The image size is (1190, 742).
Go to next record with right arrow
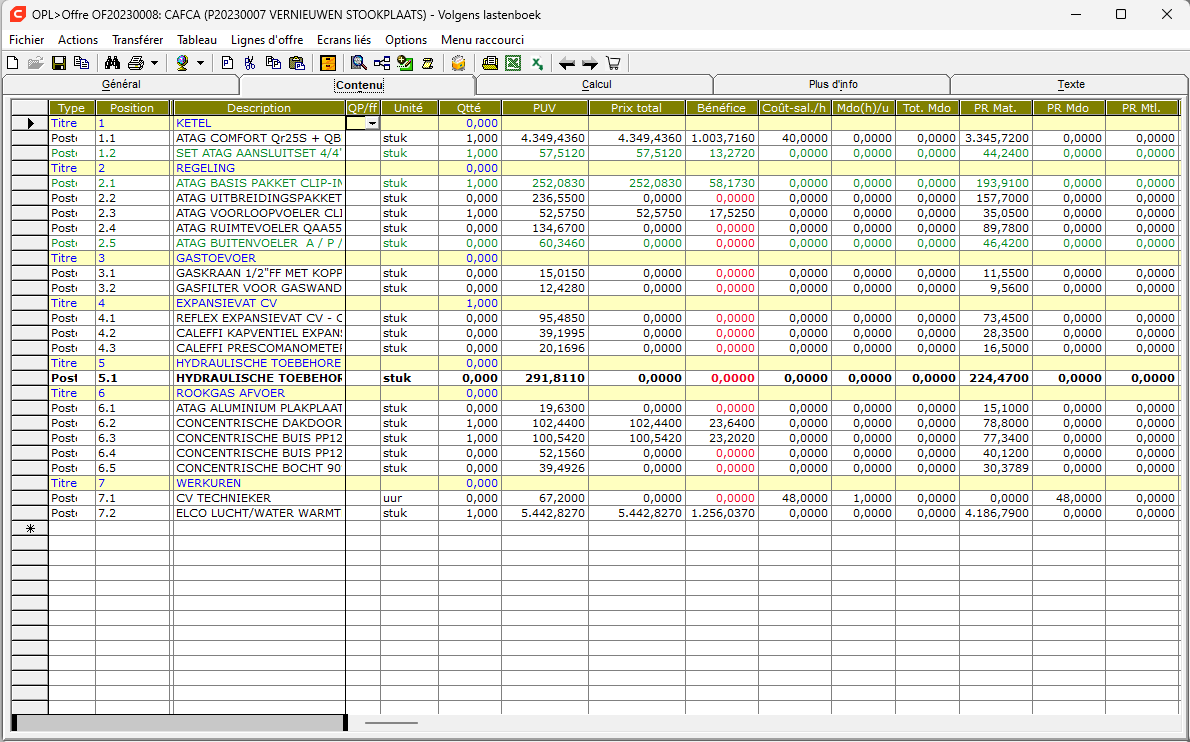pyautogui.click(x=590, y=63)
